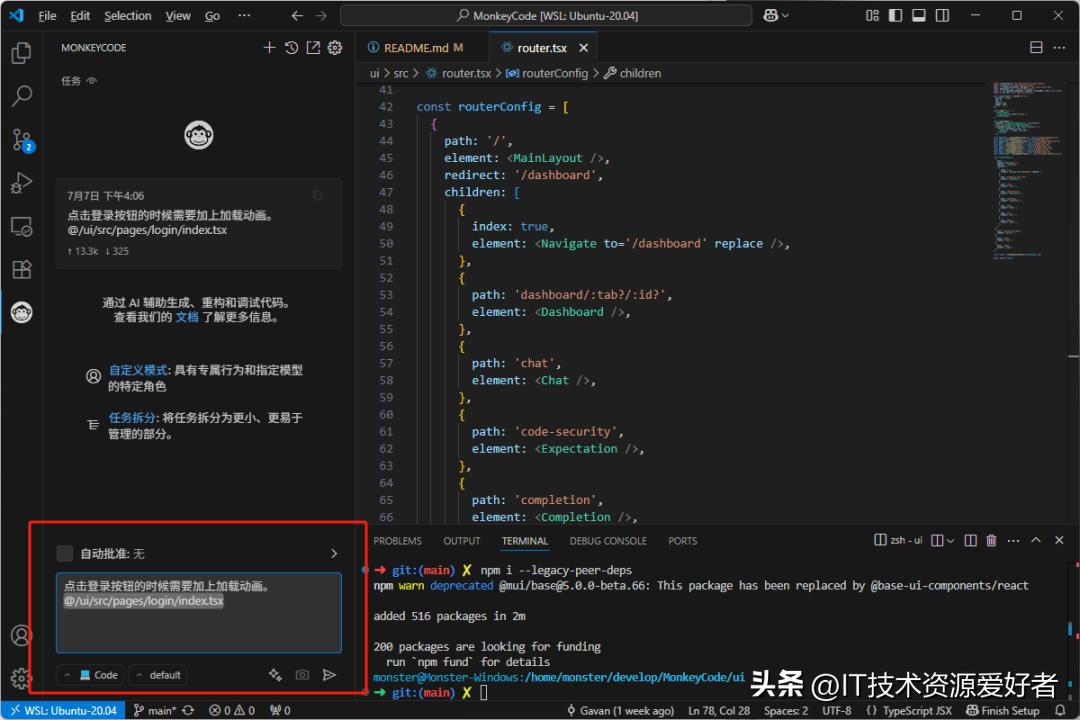Click the camera icon in the chat input
The image size is (1080, 720).
point(302,675)
